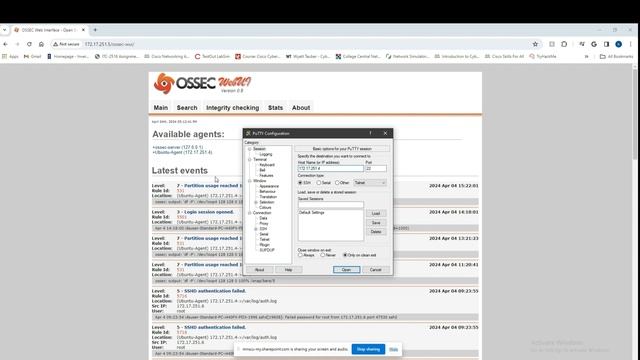The width and height of the screenshot is (640, 360).
Task: Click the Port number field
Action: point(376,169)
